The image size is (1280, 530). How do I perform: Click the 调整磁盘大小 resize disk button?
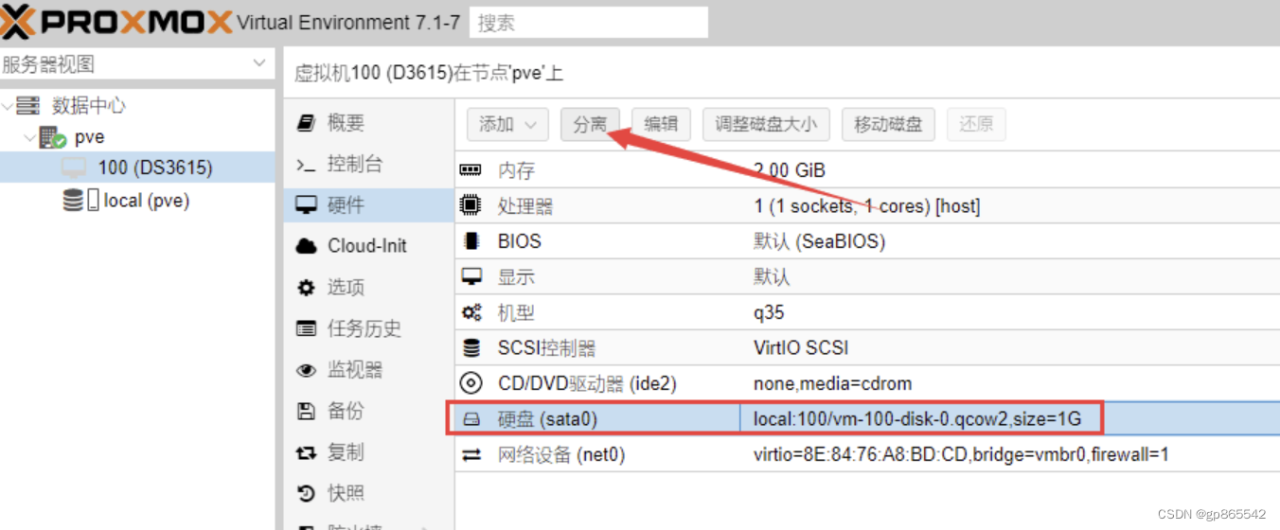766,124
